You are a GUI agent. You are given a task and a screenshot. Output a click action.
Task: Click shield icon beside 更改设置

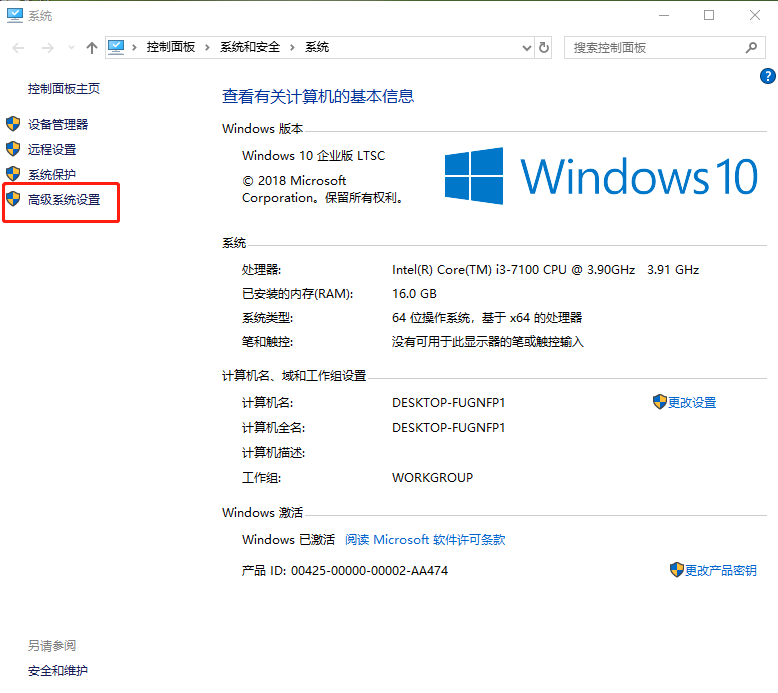click(659, 402)
